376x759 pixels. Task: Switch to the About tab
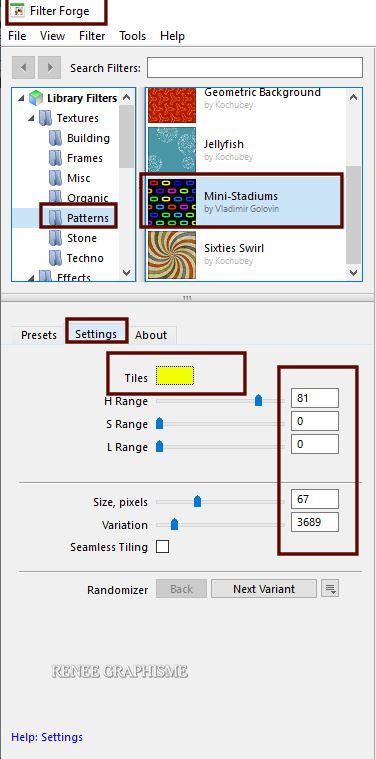click(151, 335)
